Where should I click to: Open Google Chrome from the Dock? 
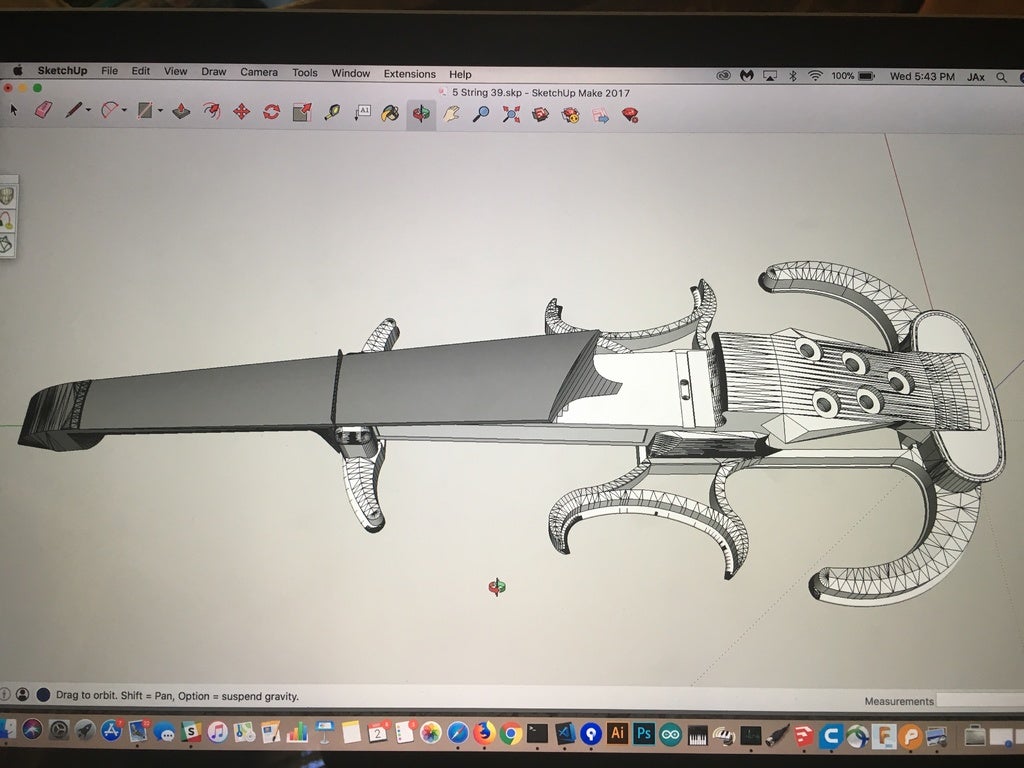[511, 733]
